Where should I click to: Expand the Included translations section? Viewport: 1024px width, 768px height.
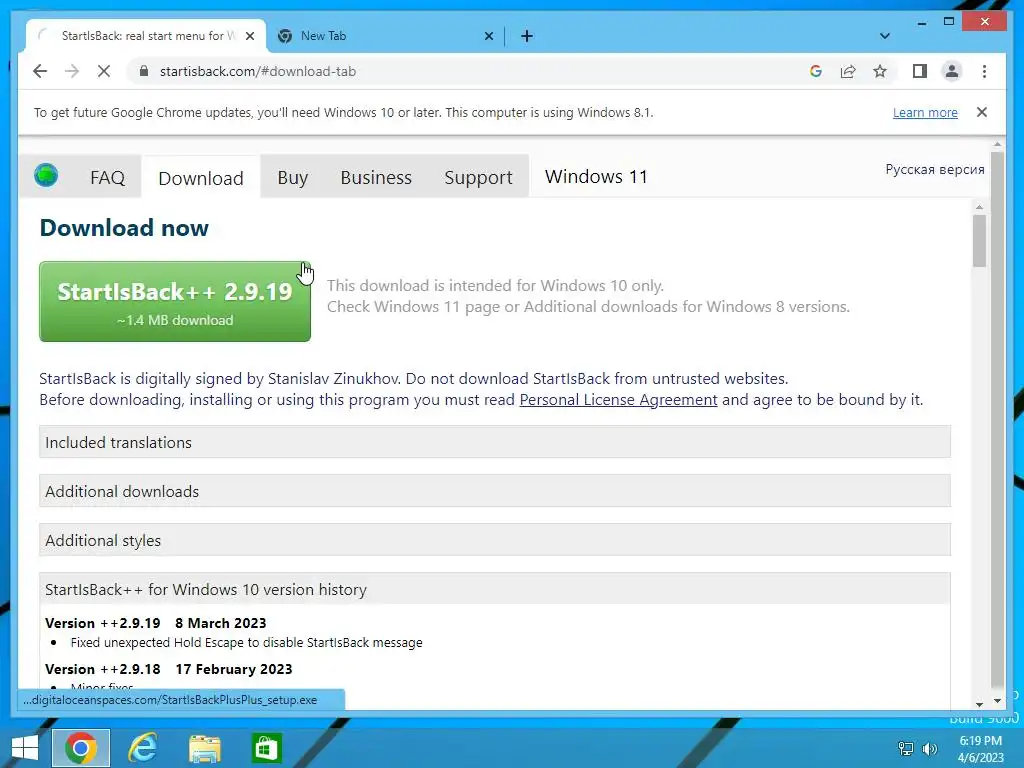point(494,442)
